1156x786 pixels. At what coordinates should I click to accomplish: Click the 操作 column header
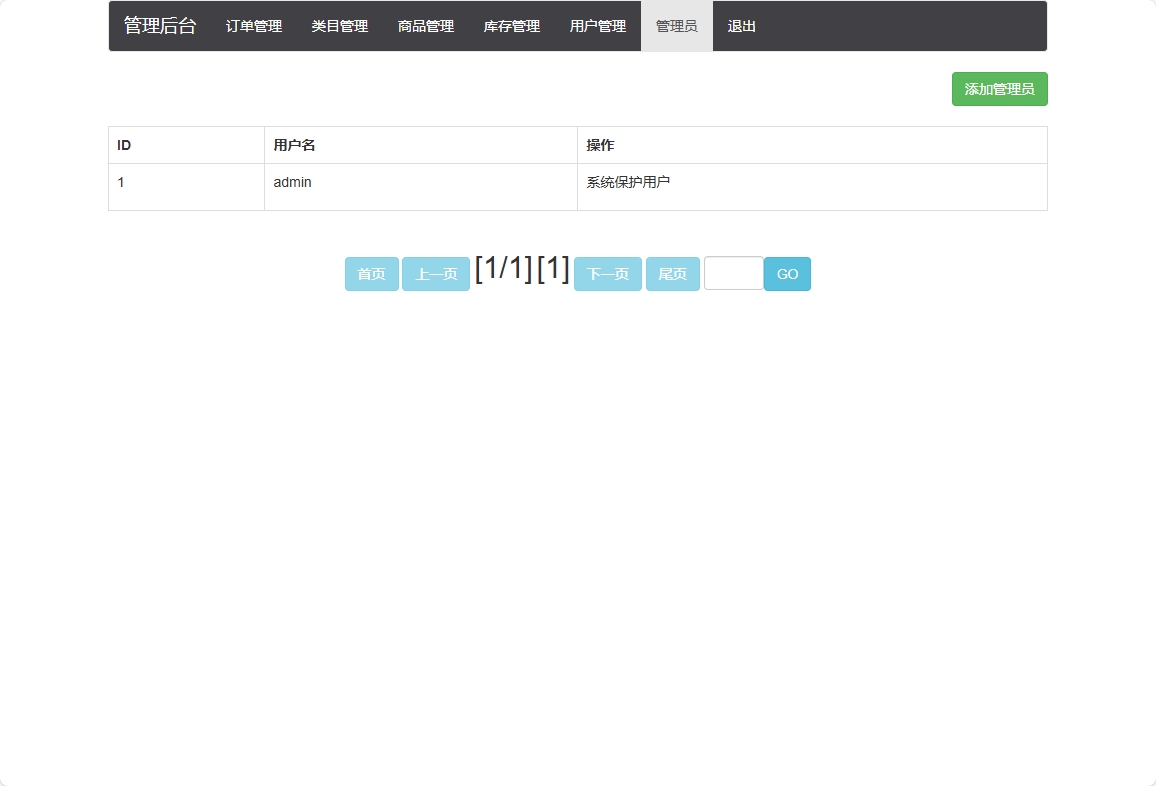tap(598, 145)
